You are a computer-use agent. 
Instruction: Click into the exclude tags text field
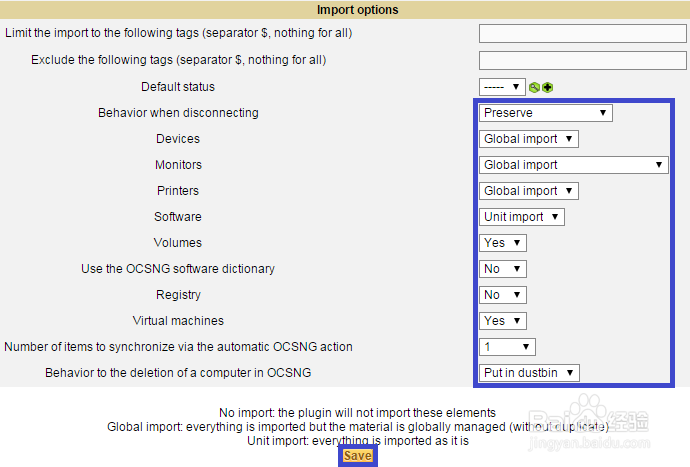click(x=582, y=60)
